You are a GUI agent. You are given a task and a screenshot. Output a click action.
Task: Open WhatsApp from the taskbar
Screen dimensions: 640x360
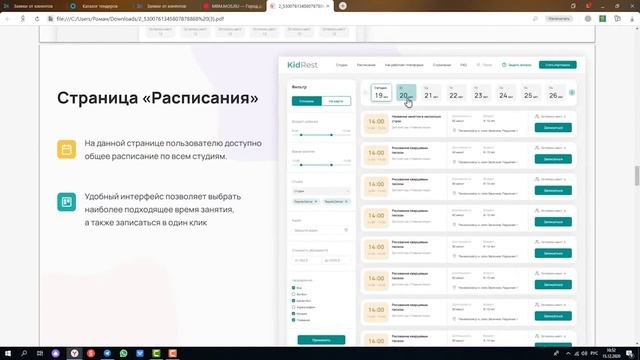tap(124, 353)
